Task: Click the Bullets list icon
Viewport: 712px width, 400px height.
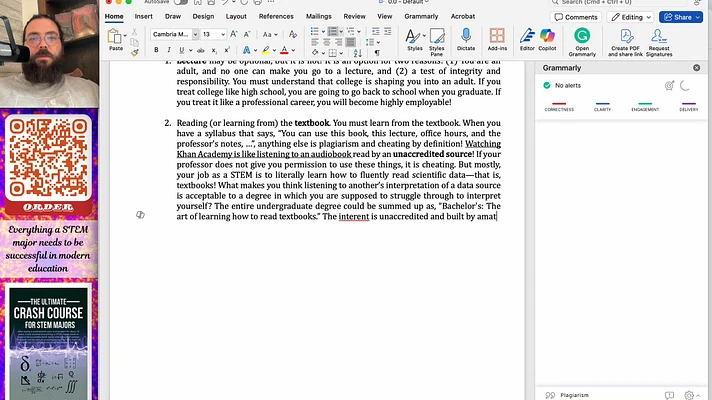Action: pyautogui.click(x=314, y=31)
